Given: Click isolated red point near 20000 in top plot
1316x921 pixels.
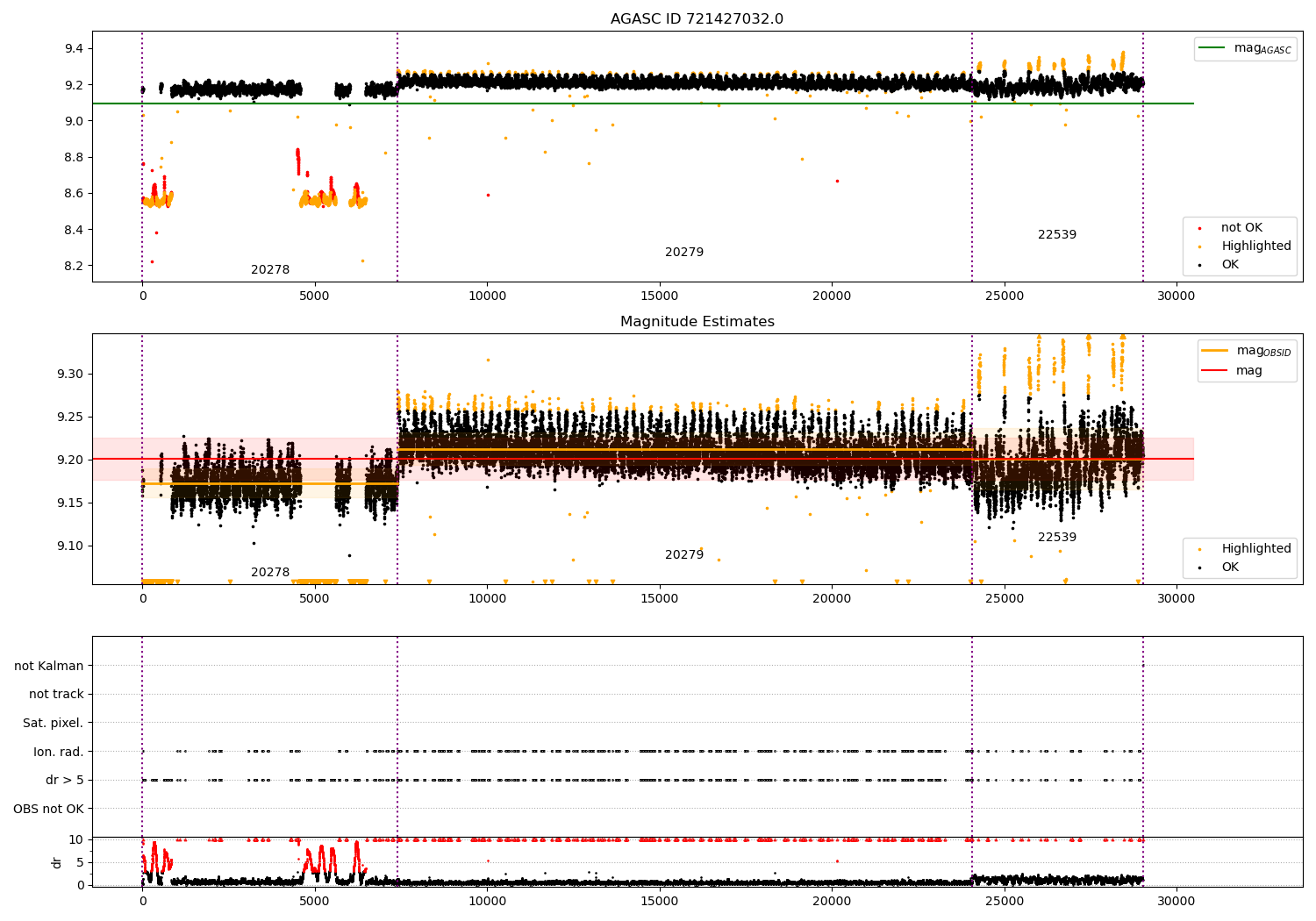Looking at the screenshot, I should point(837,181).
